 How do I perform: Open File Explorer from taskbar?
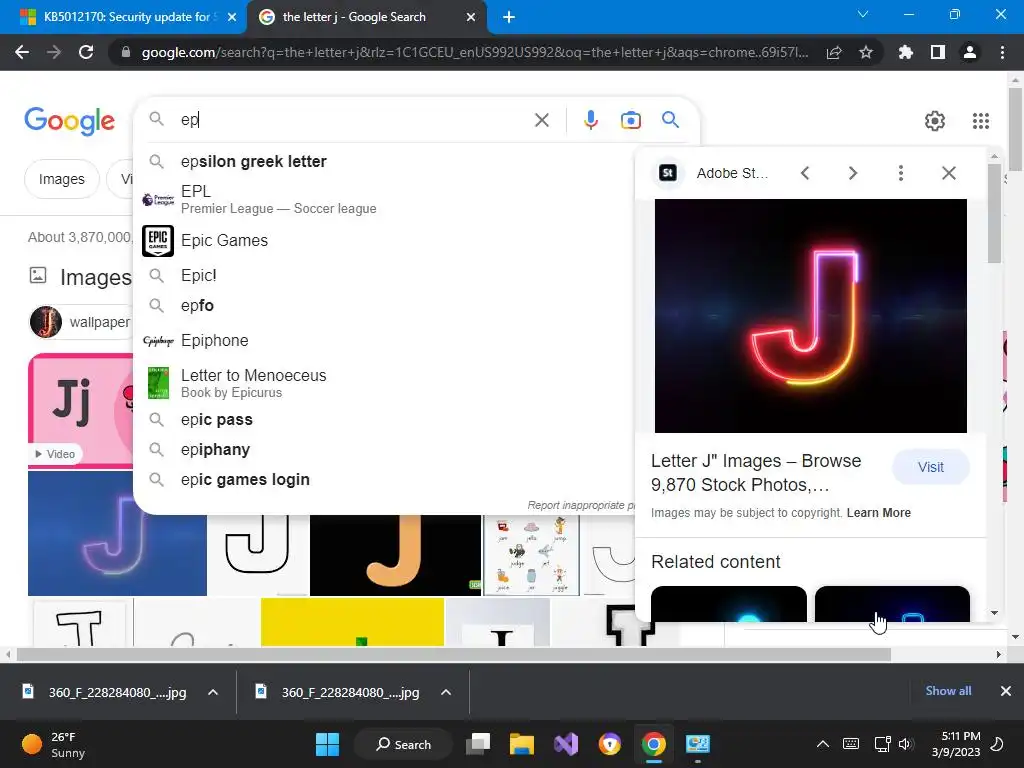522,744
